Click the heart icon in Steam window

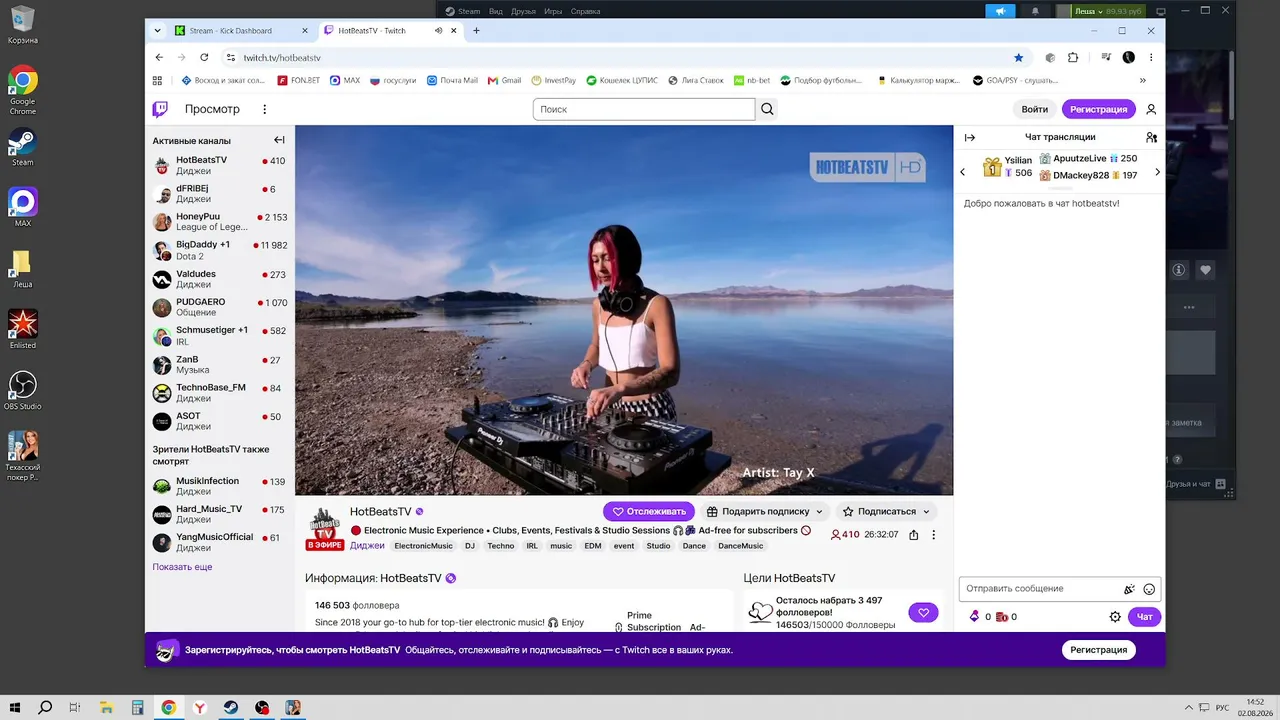(1205, 270)
